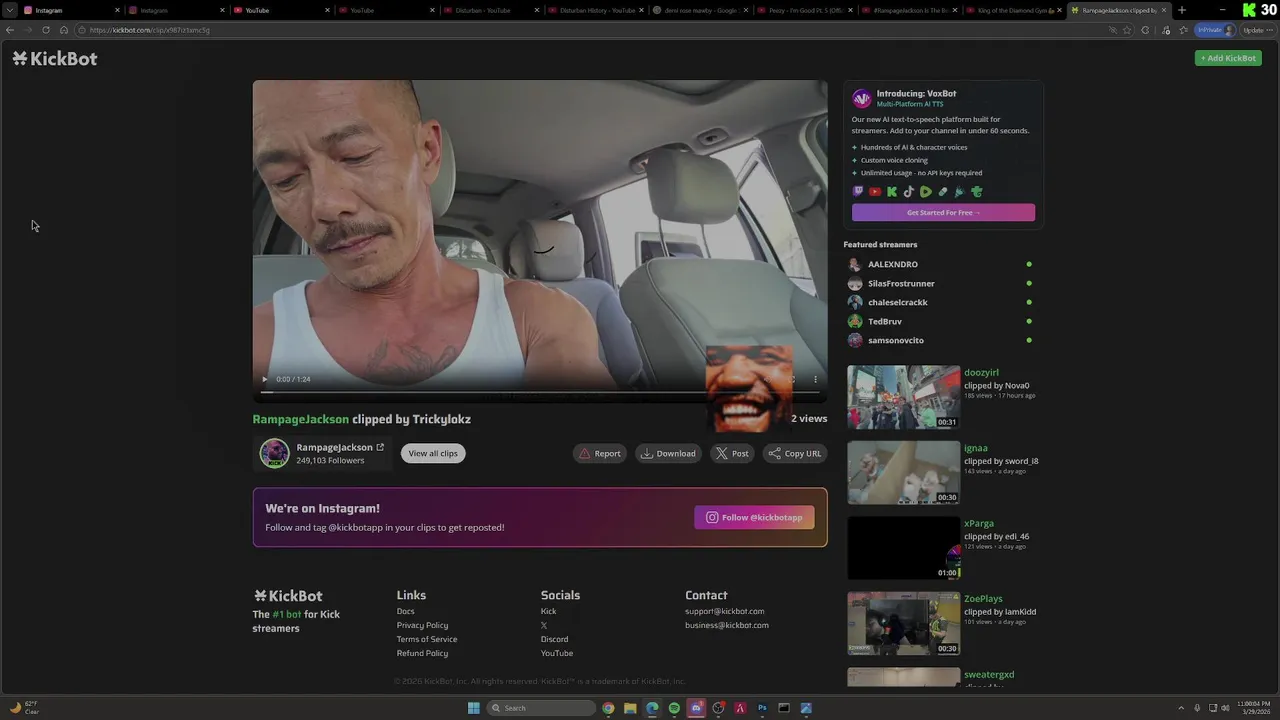Reload the page with refresh button
The image size is (1280, 720).
[x=46, y=30]
